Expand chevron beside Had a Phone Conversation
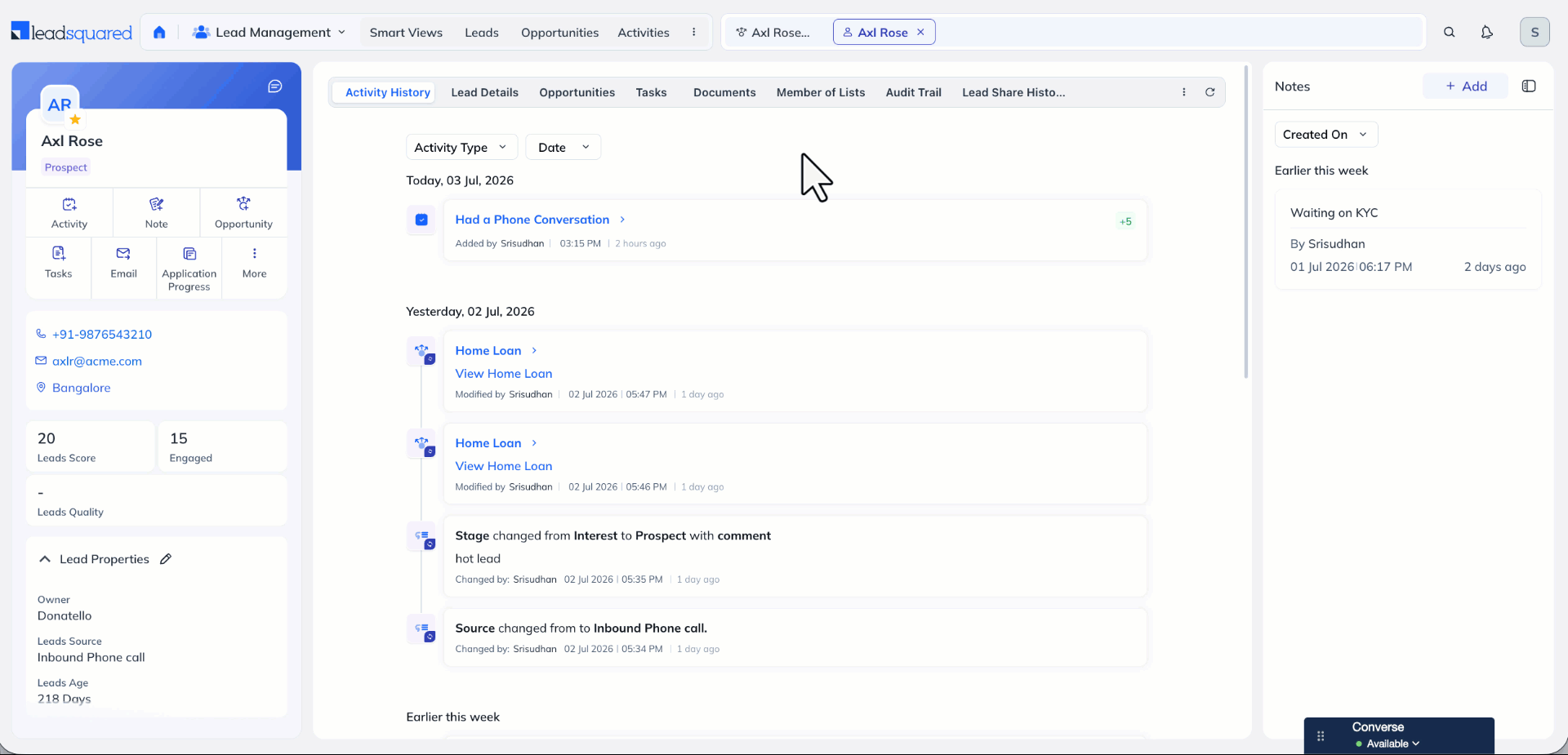The height and width of the screenshot is (755, 1568). (x=622, y=220)
